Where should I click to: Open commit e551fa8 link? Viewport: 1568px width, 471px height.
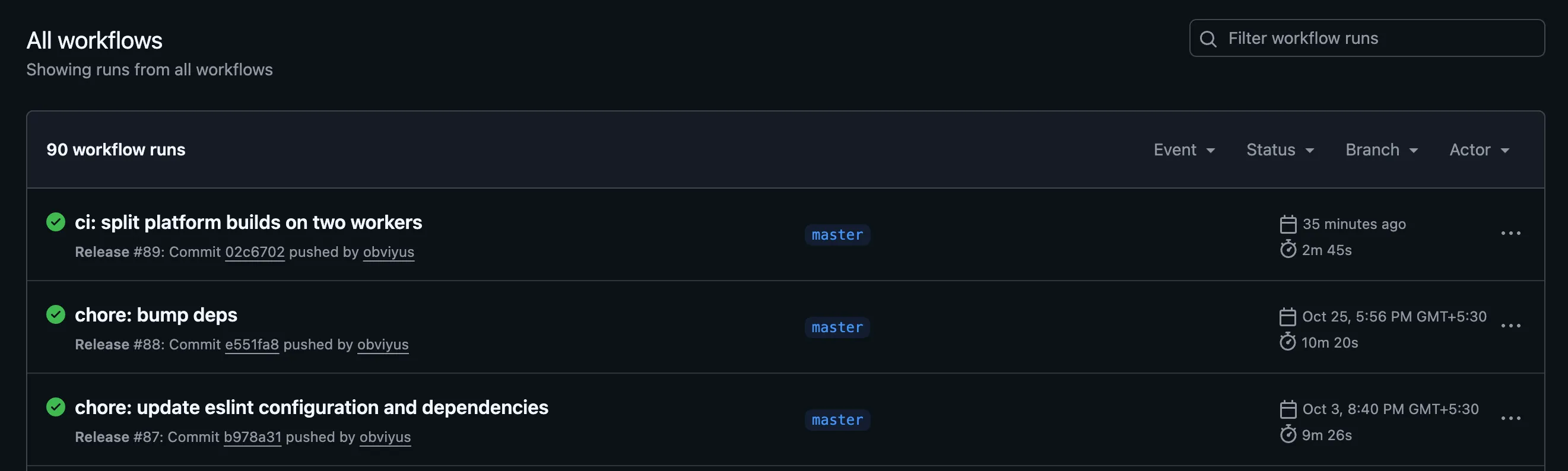(x=252, y=345)
